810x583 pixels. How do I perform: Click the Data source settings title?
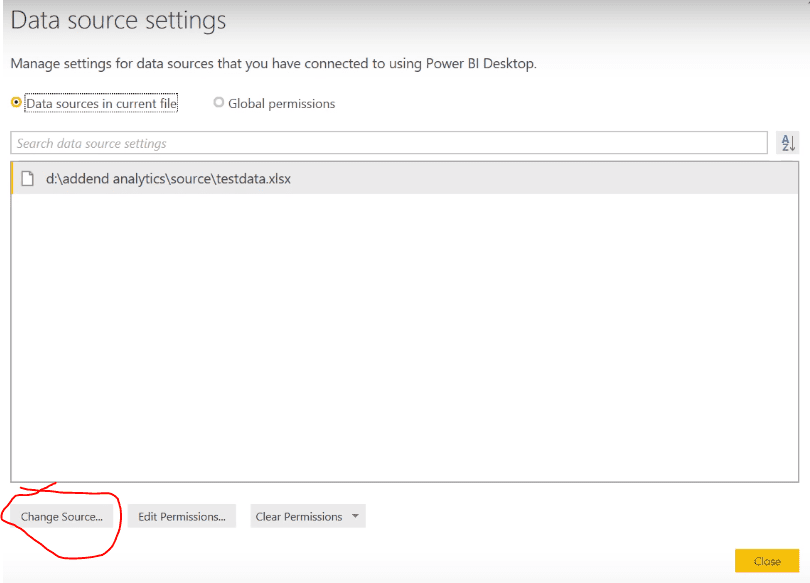click(x=118, y=21)
